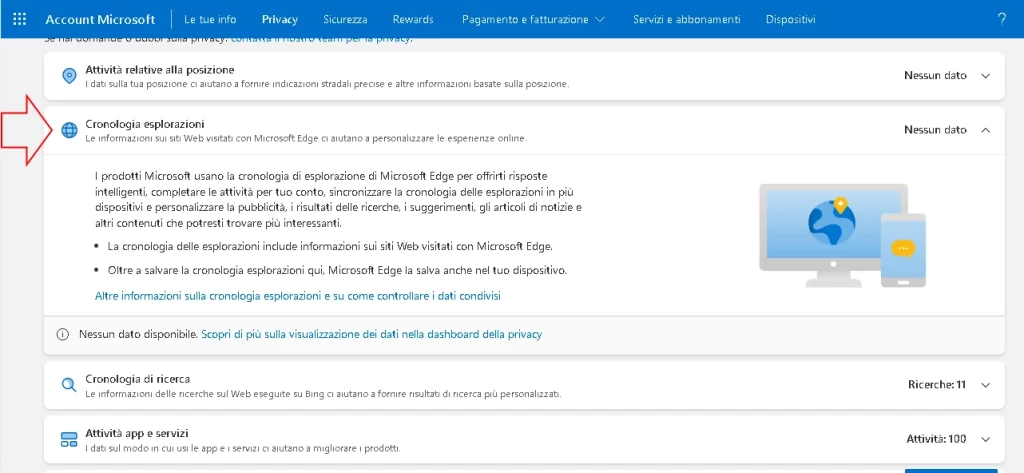Viewport: 1024px width, 473px height.
Task: Click the Attività app e servizi heading
Action: click(x=137, y=433)
